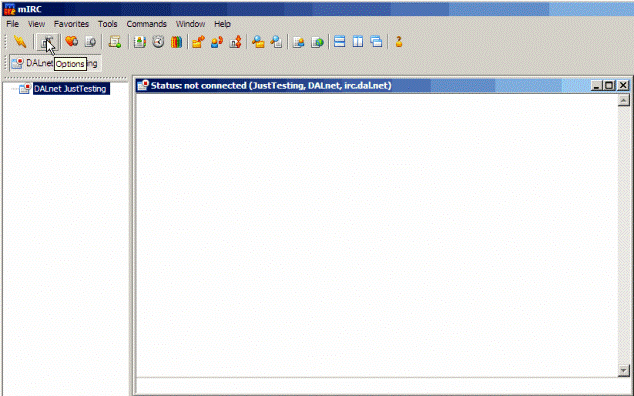Viewport: 634px width, 396px height.
Task: Click the status window scrollbar down arrow
Action: pos(623,370)
